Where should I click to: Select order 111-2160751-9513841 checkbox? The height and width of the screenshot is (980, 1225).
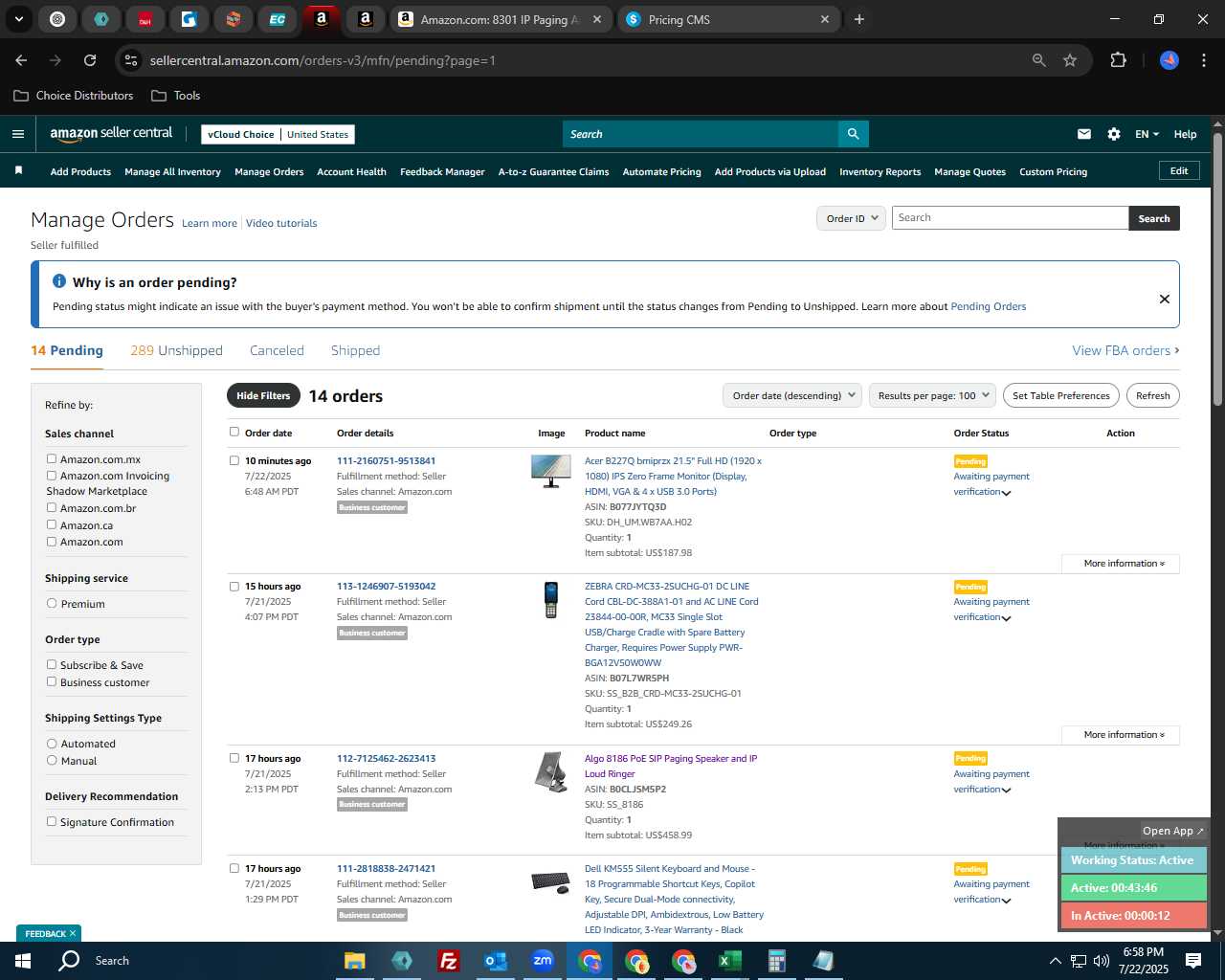coord(234,460)
